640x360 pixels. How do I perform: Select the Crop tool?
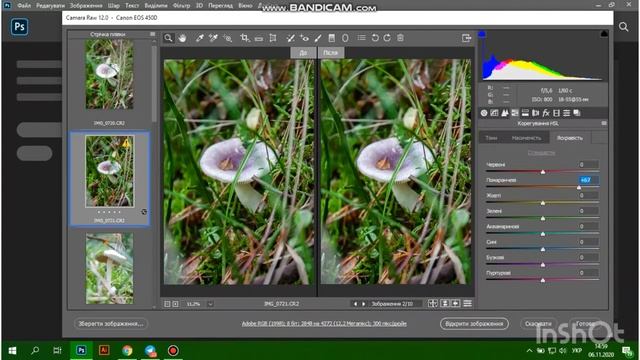click(244, 38)
